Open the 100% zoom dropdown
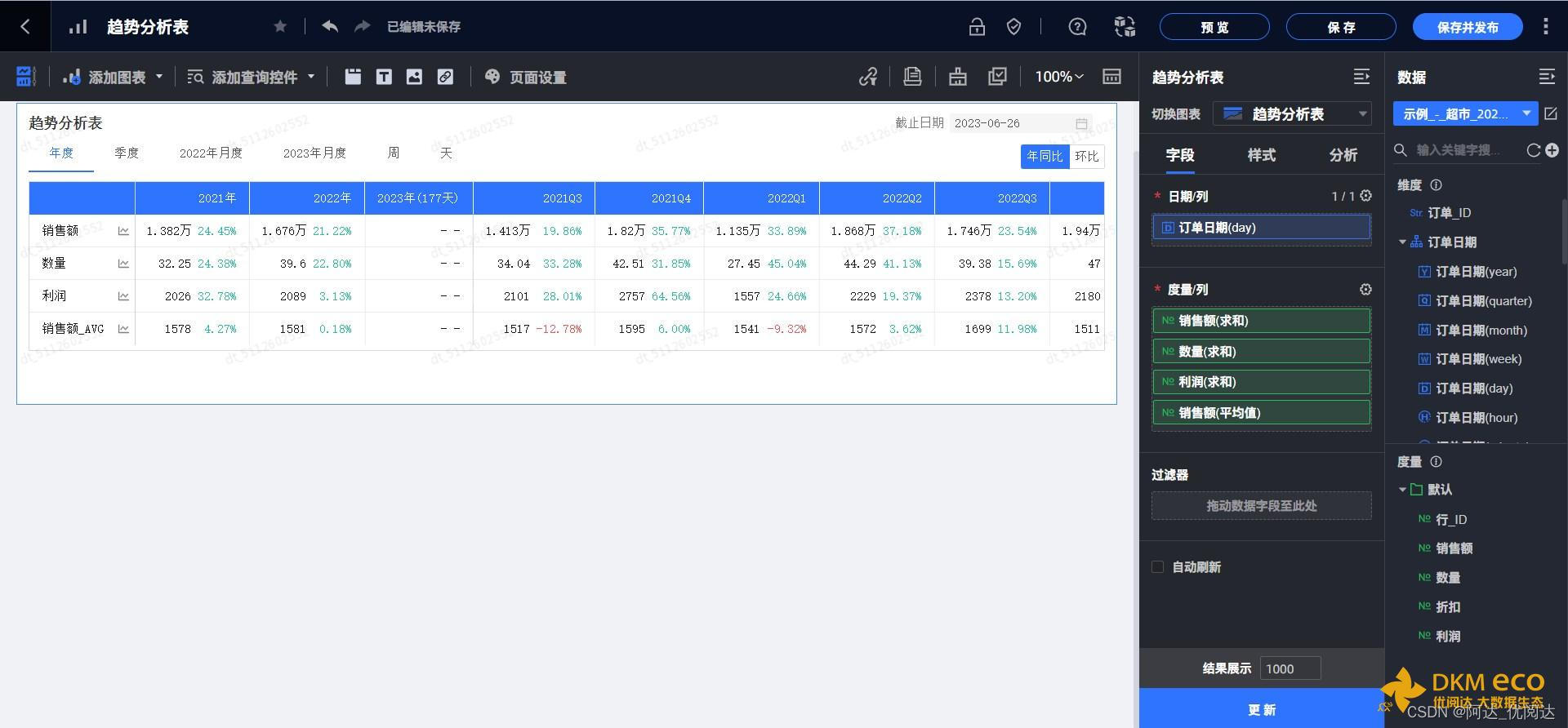Image resolution: width=1568 pixels, height=728 pixels. point(1059,76)
